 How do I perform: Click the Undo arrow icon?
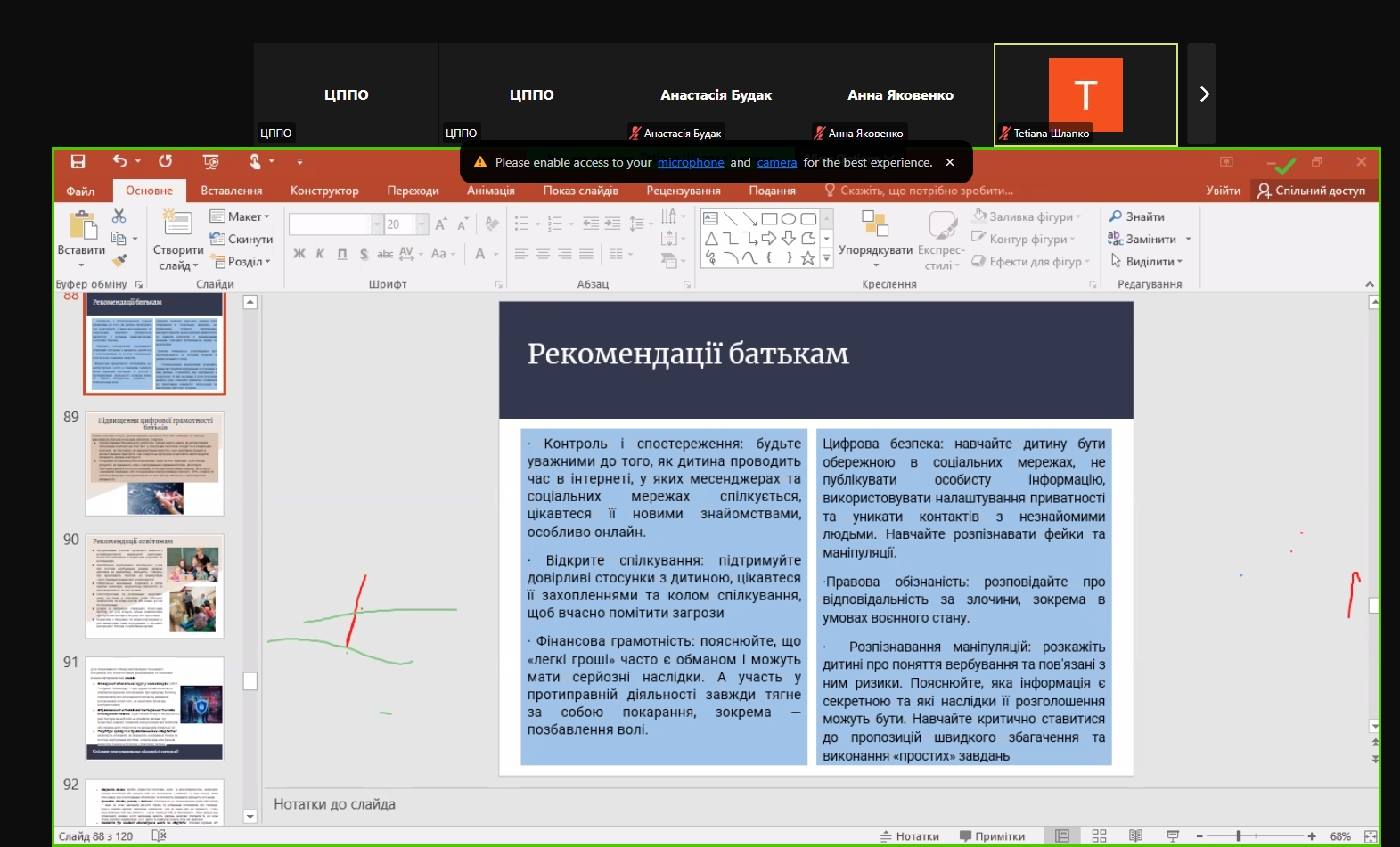click(x=119, y=161)
